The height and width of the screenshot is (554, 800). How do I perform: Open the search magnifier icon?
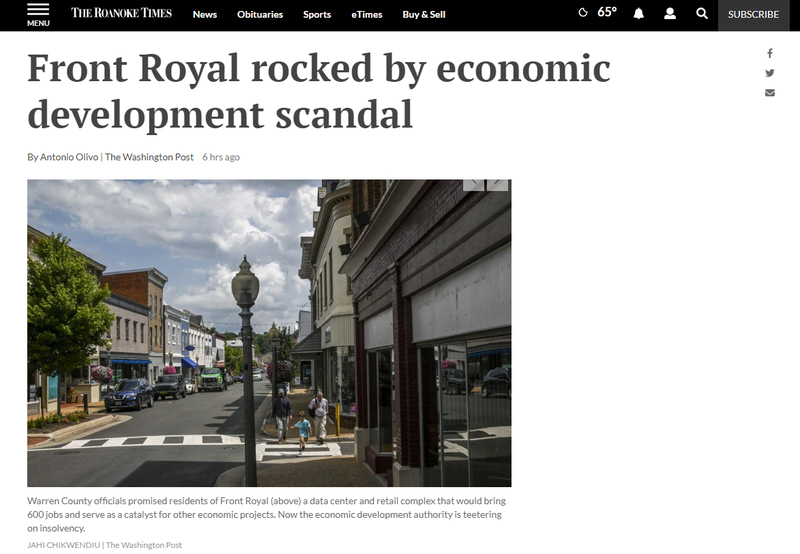pos(702,14)
